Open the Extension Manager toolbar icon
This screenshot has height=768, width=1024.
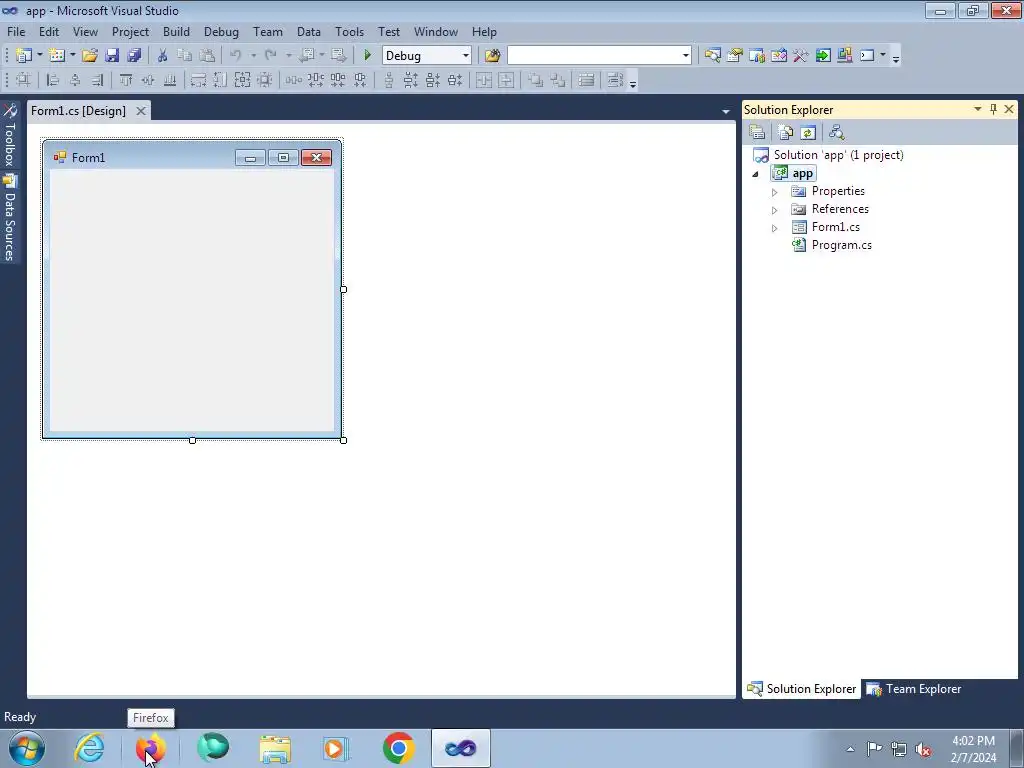[x=844, y=56]
